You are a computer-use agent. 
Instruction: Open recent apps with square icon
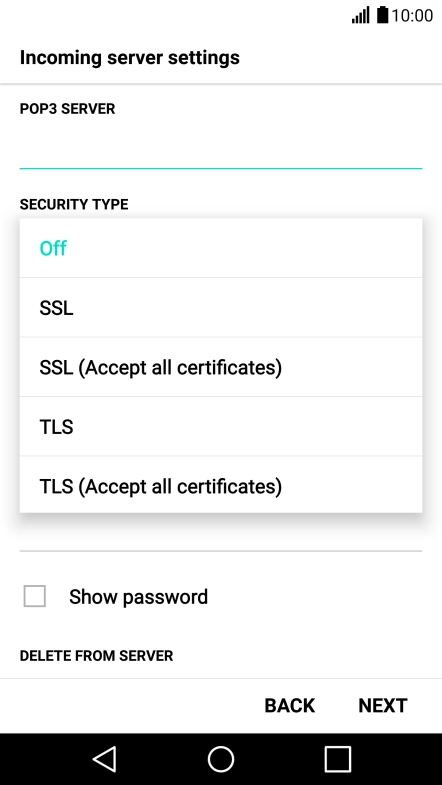coord(337,759)
